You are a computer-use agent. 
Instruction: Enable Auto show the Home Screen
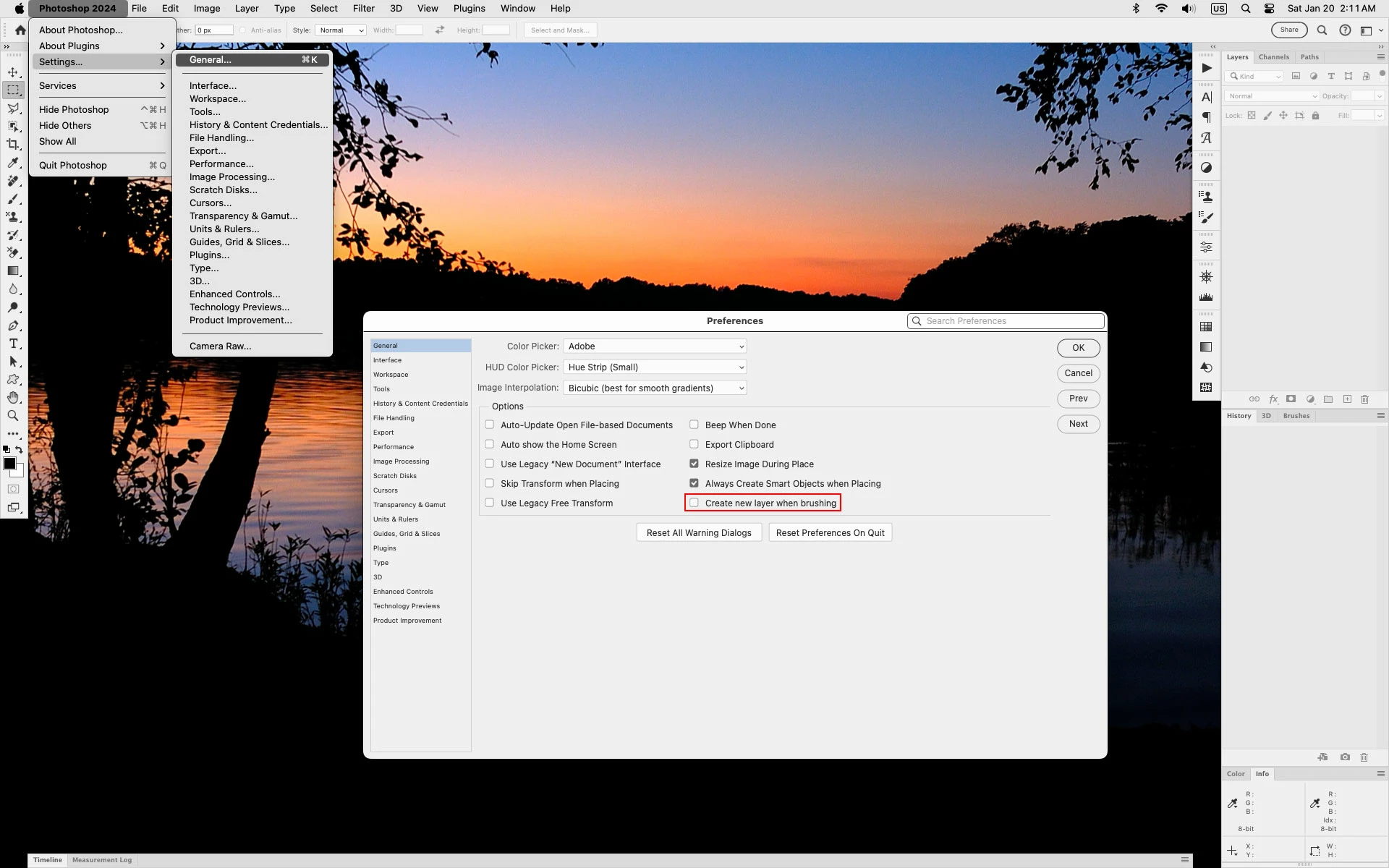click(x=490, y=444)
